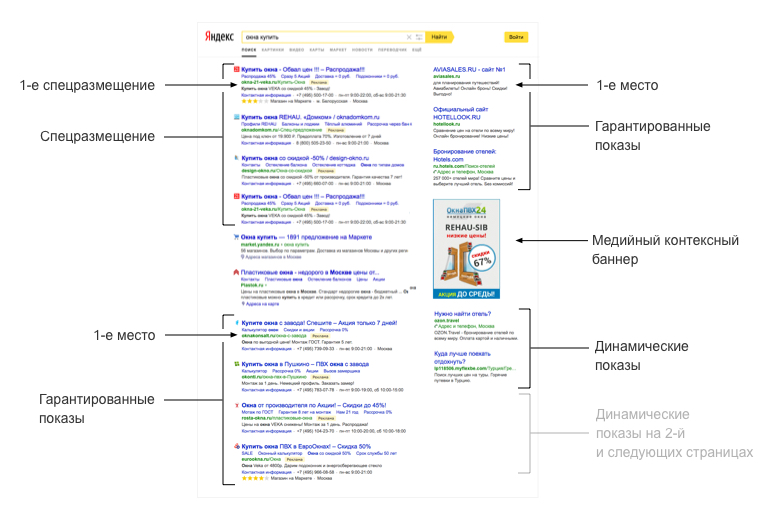
Task: Open search settings icon in the search bar
Action: point(418,37)
